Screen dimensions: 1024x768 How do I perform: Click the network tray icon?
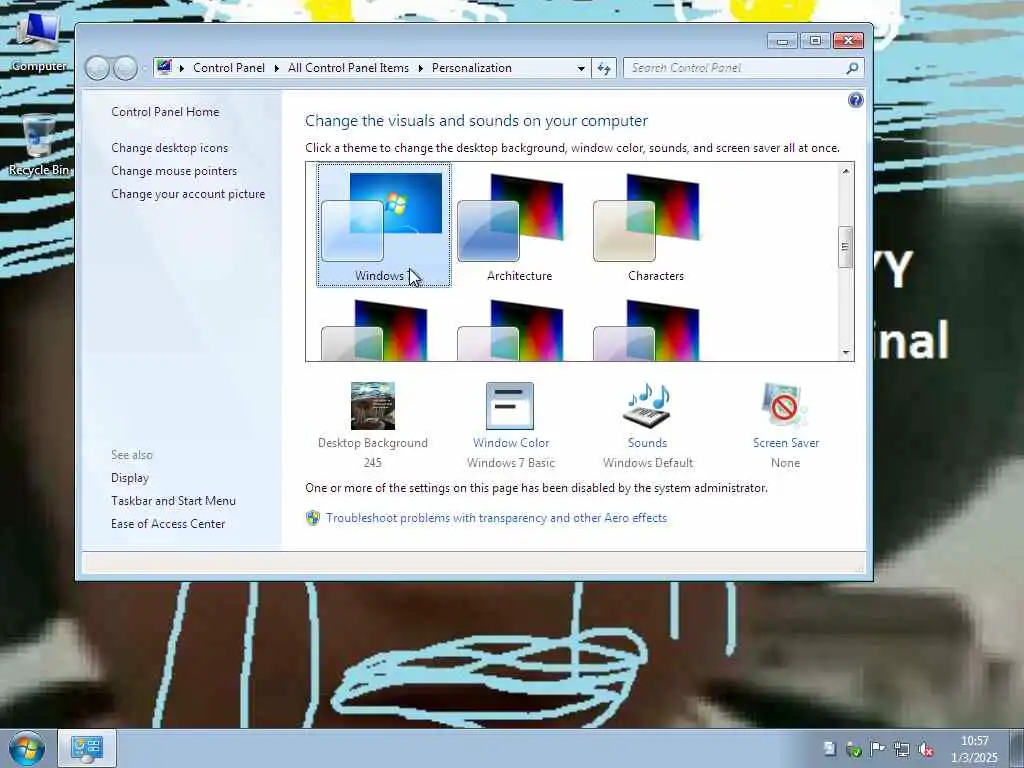[902, 749]
